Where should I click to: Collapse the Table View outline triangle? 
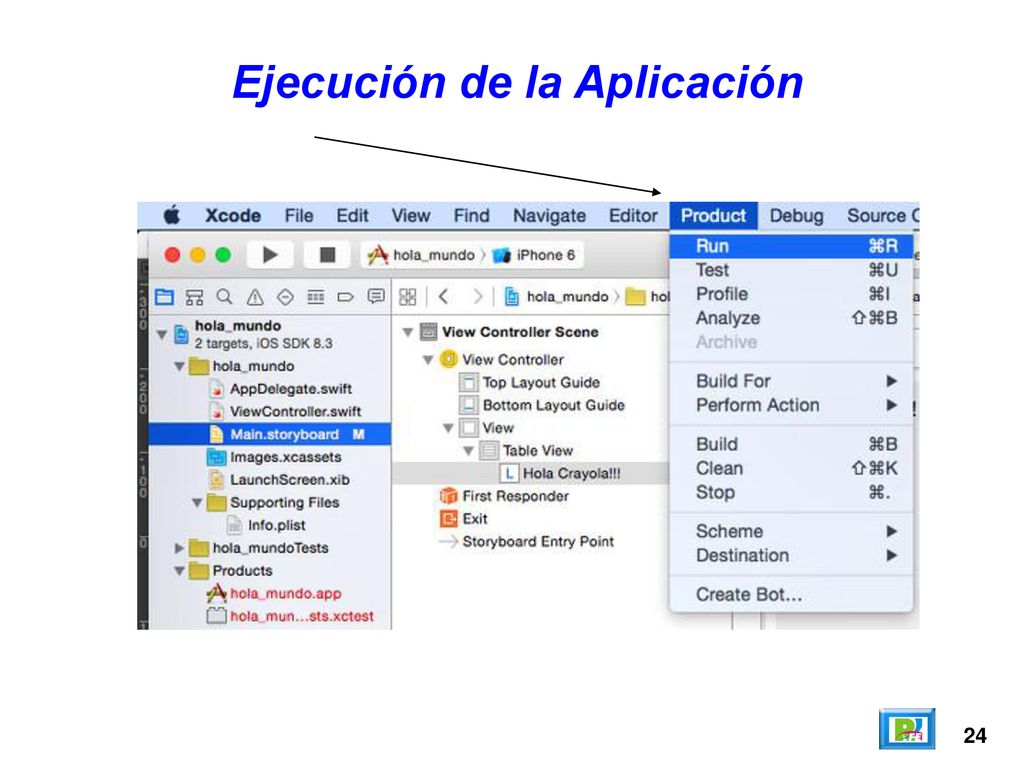[468, 451]
